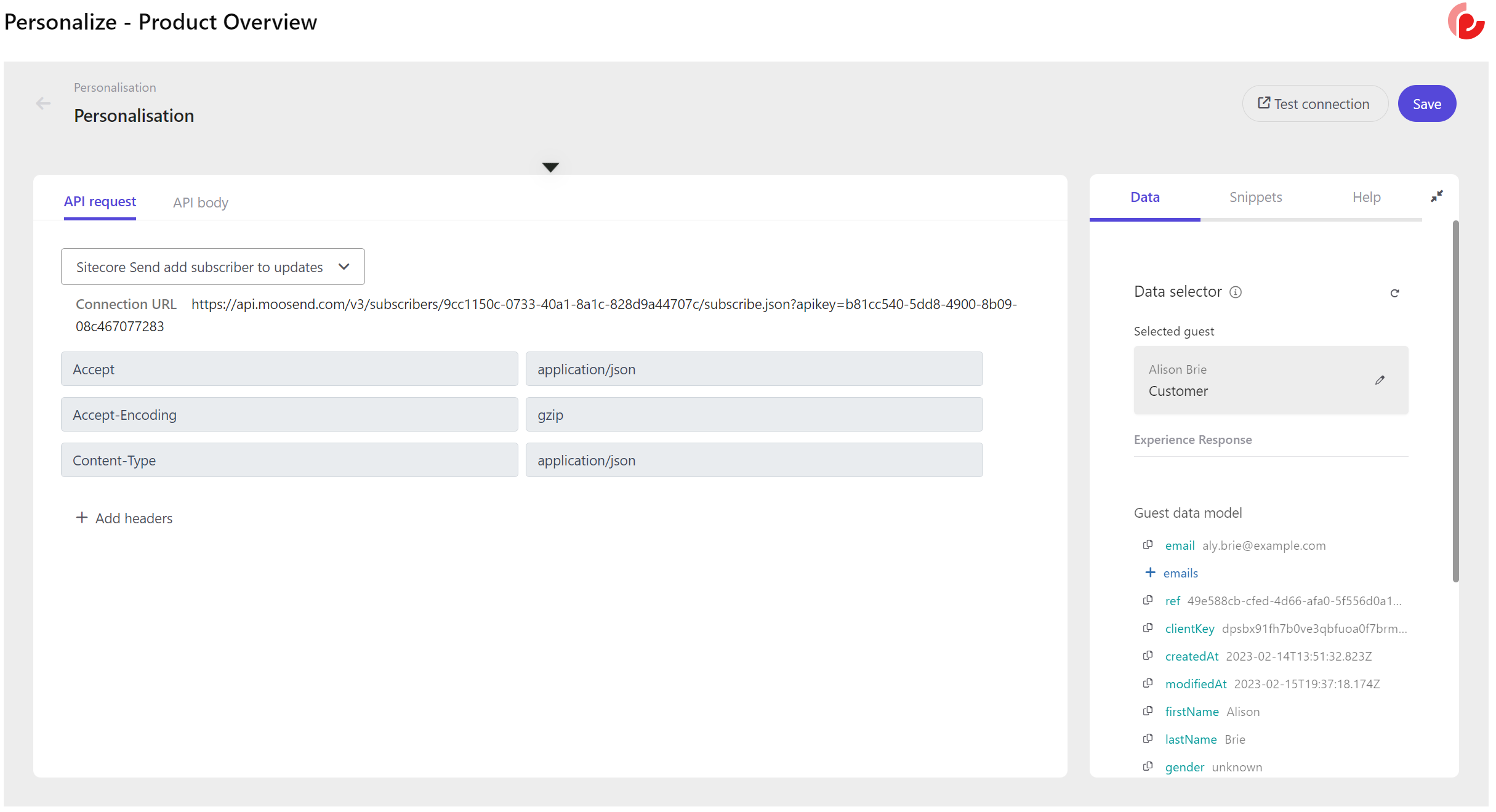Click Add headers link

coord(124,518)
